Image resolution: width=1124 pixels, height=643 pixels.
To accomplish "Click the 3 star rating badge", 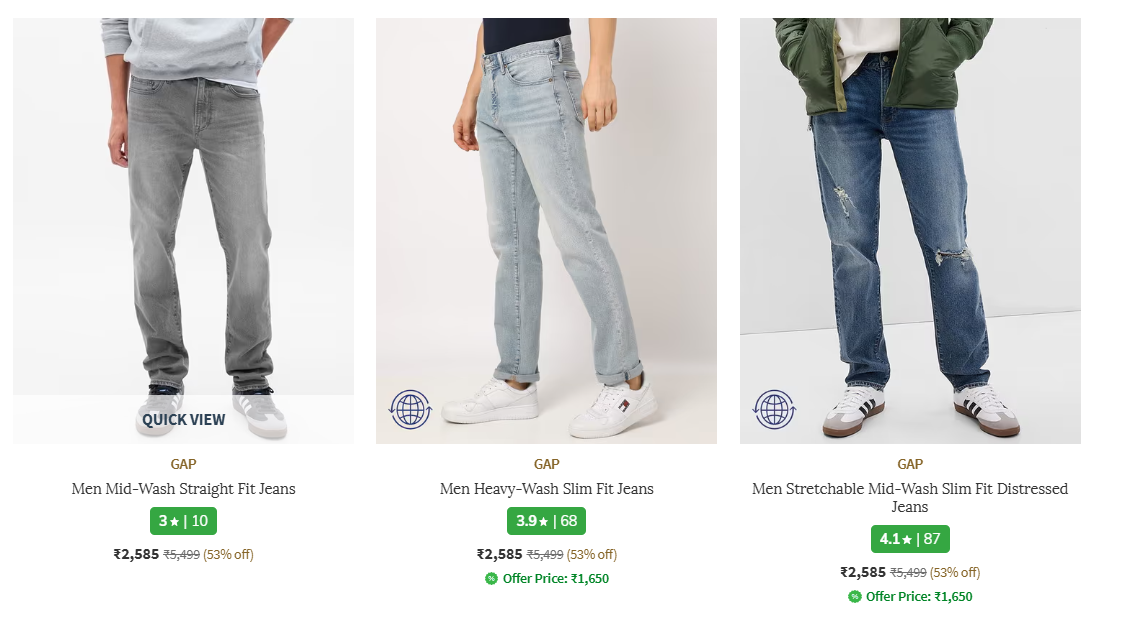I will (184, 521).
